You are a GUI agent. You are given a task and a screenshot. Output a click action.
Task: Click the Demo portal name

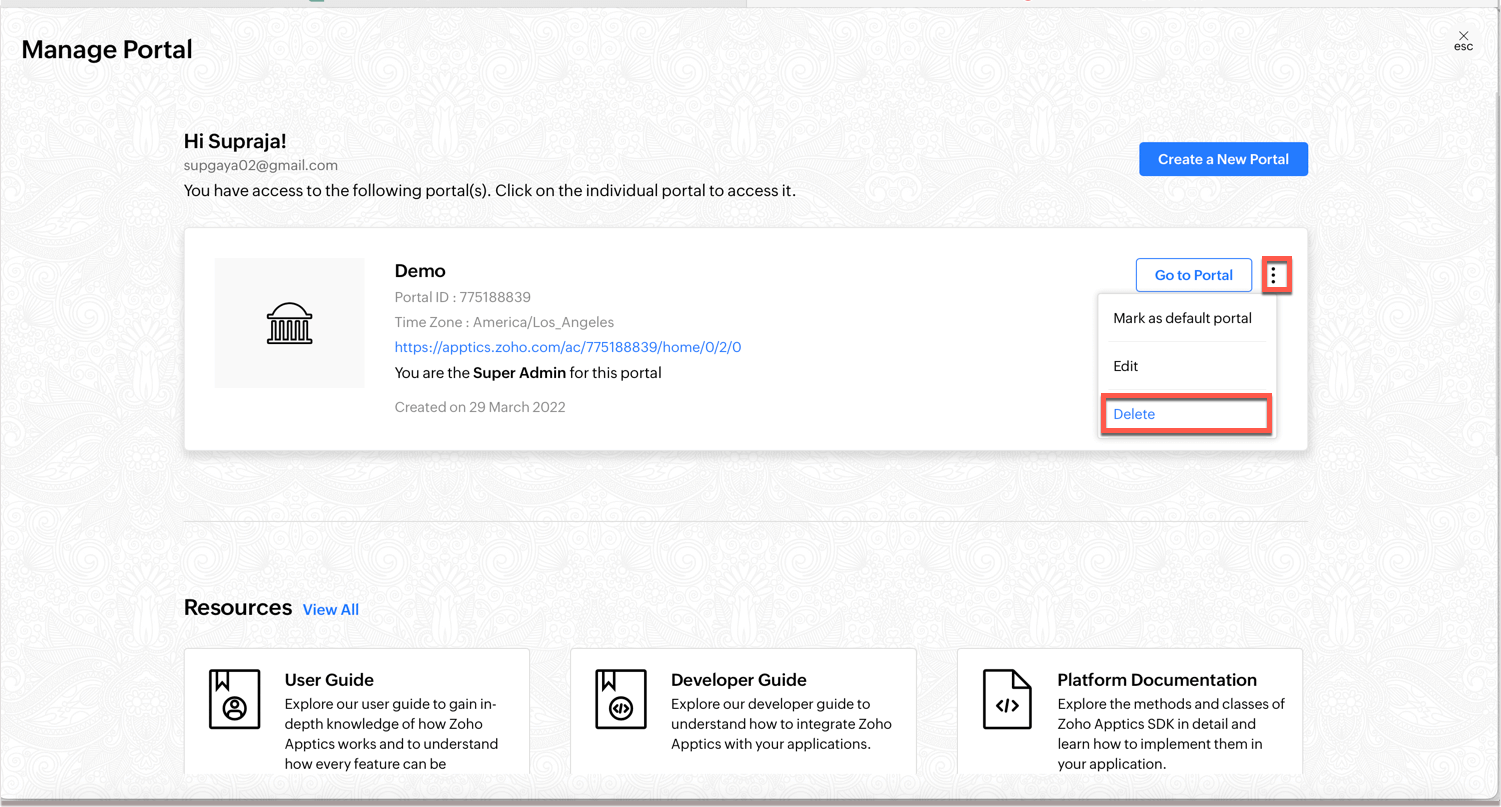(420, 271)
